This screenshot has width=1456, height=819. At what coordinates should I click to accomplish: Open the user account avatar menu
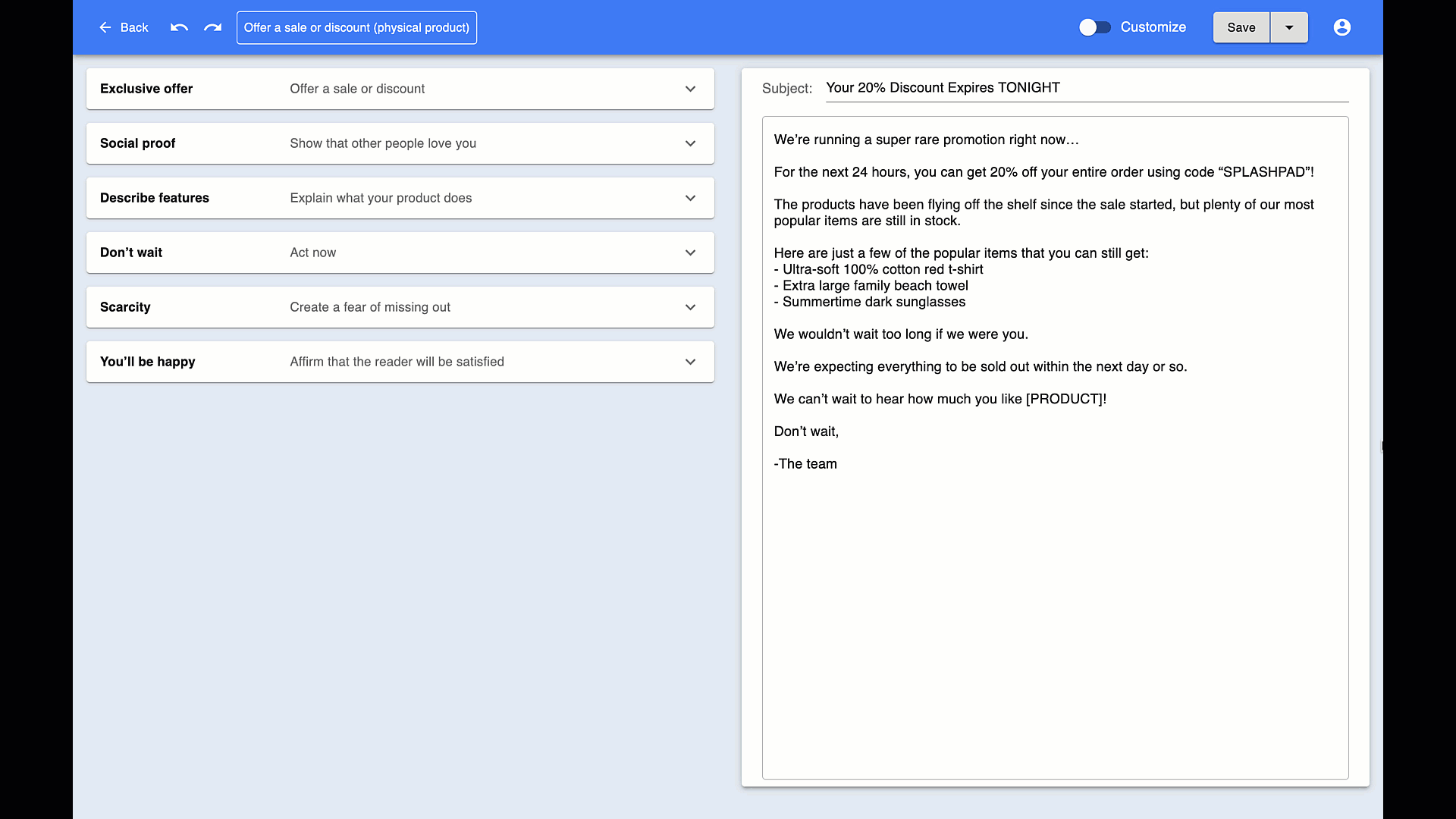click(1342, 27)
